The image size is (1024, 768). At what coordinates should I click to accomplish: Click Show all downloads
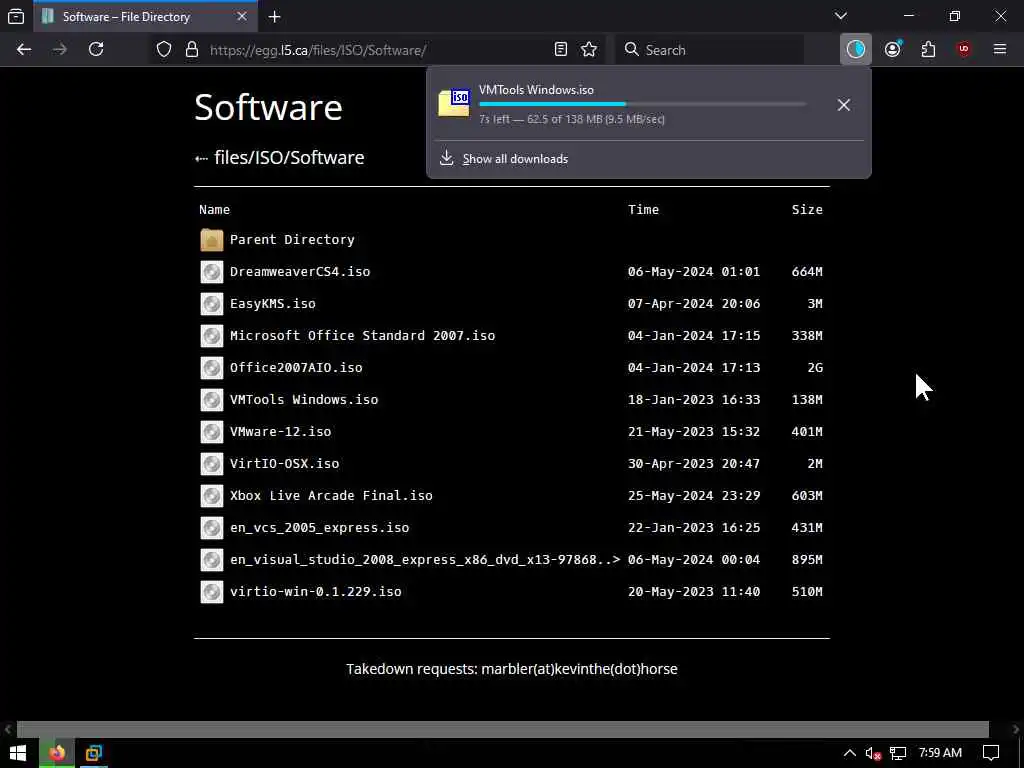515,159
